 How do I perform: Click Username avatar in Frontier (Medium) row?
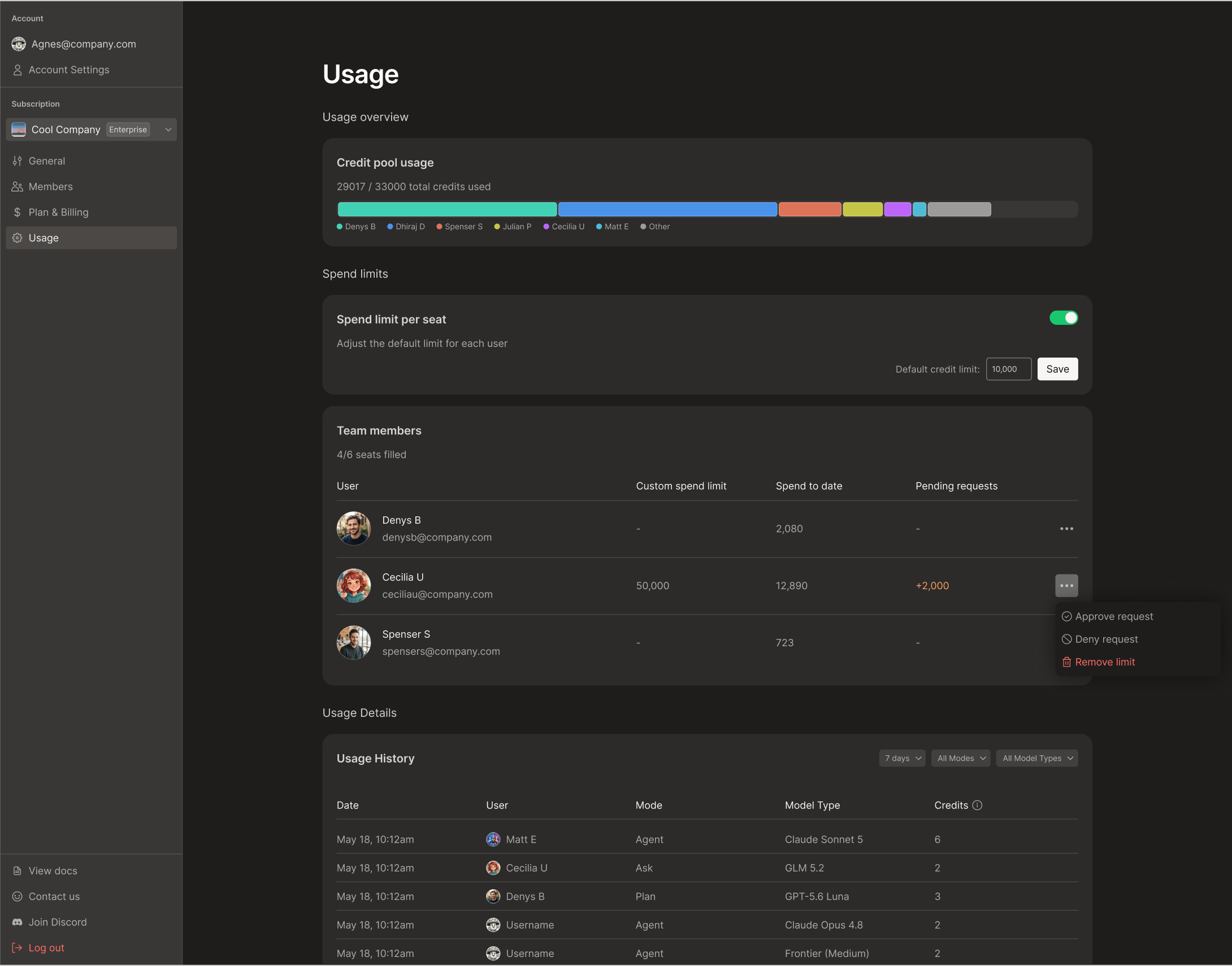[493, 954]
